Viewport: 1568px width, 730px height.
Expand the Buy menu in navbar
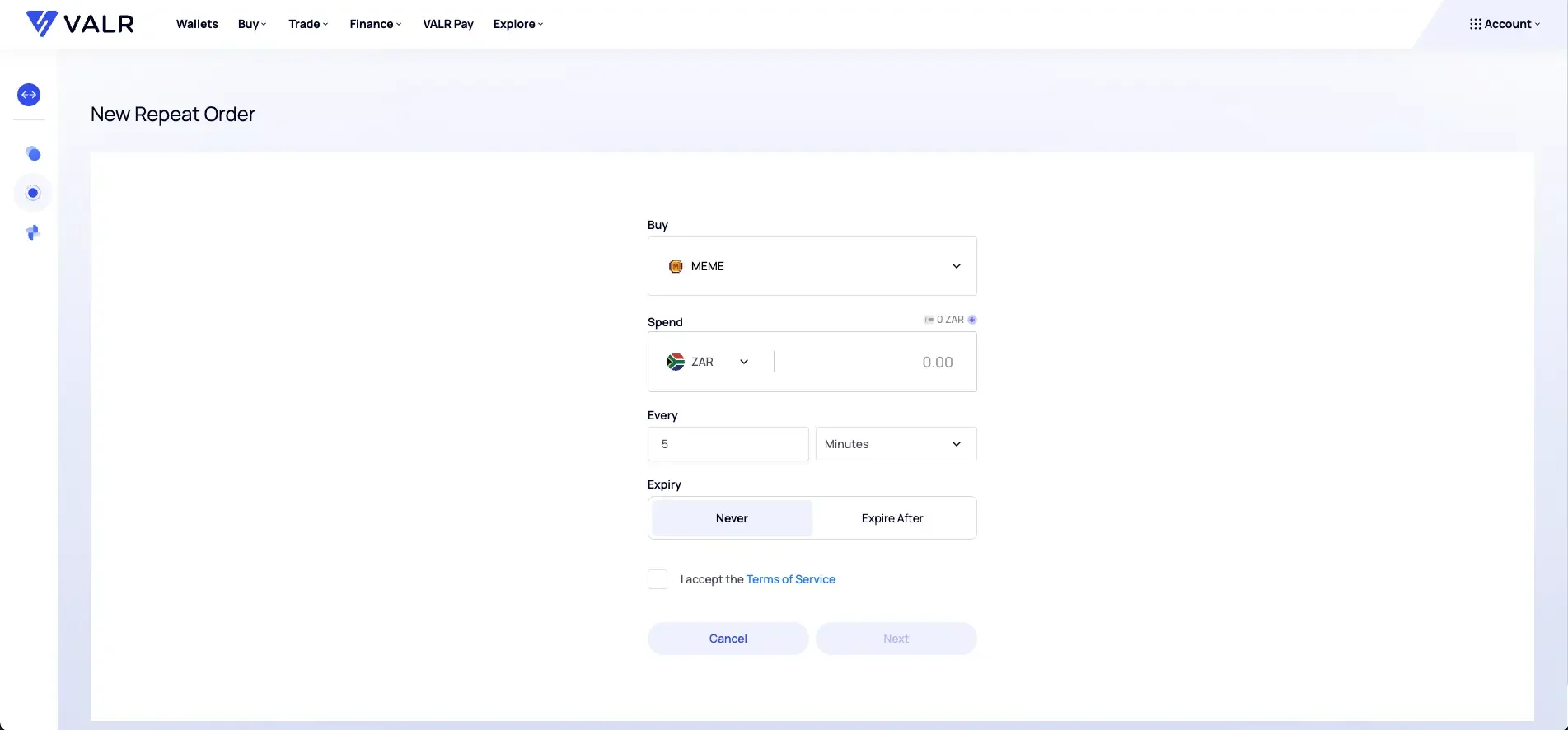252,24
